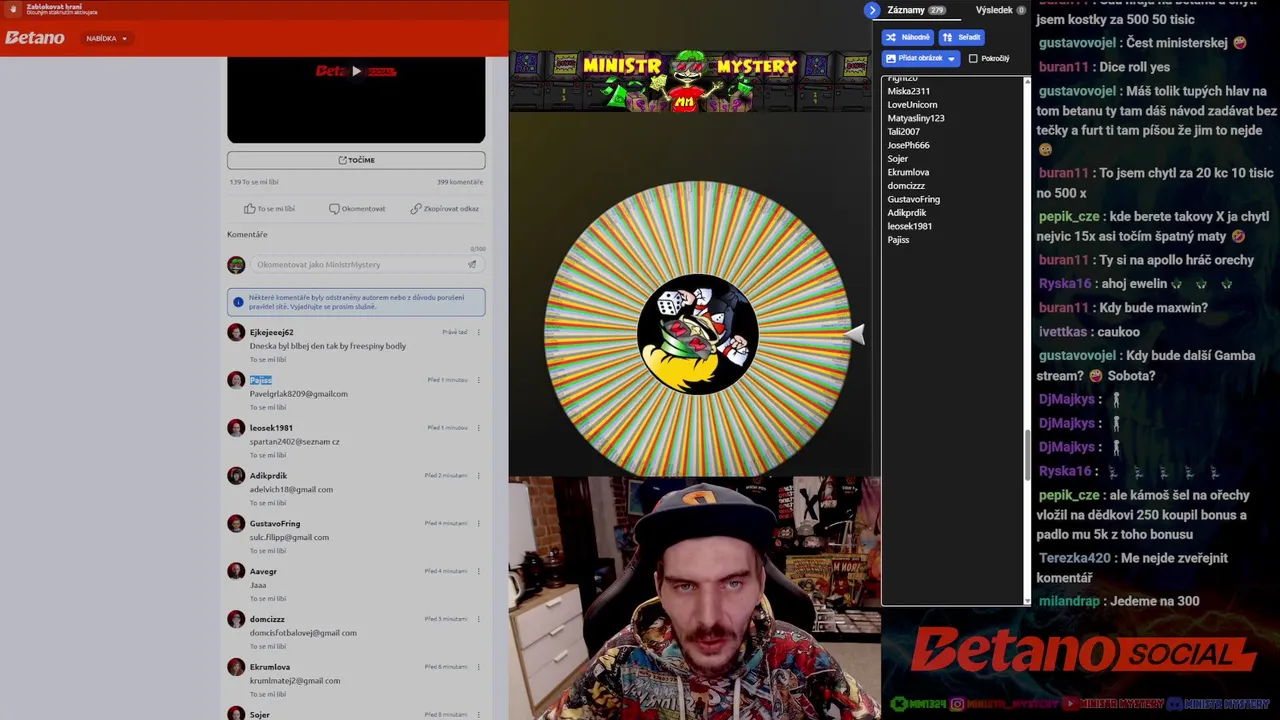The width and height of the screenshot is (1280, 720).
Task: Click the entry Sojer in the entries list
Action: pyautogui.click(x=898, y=159)
